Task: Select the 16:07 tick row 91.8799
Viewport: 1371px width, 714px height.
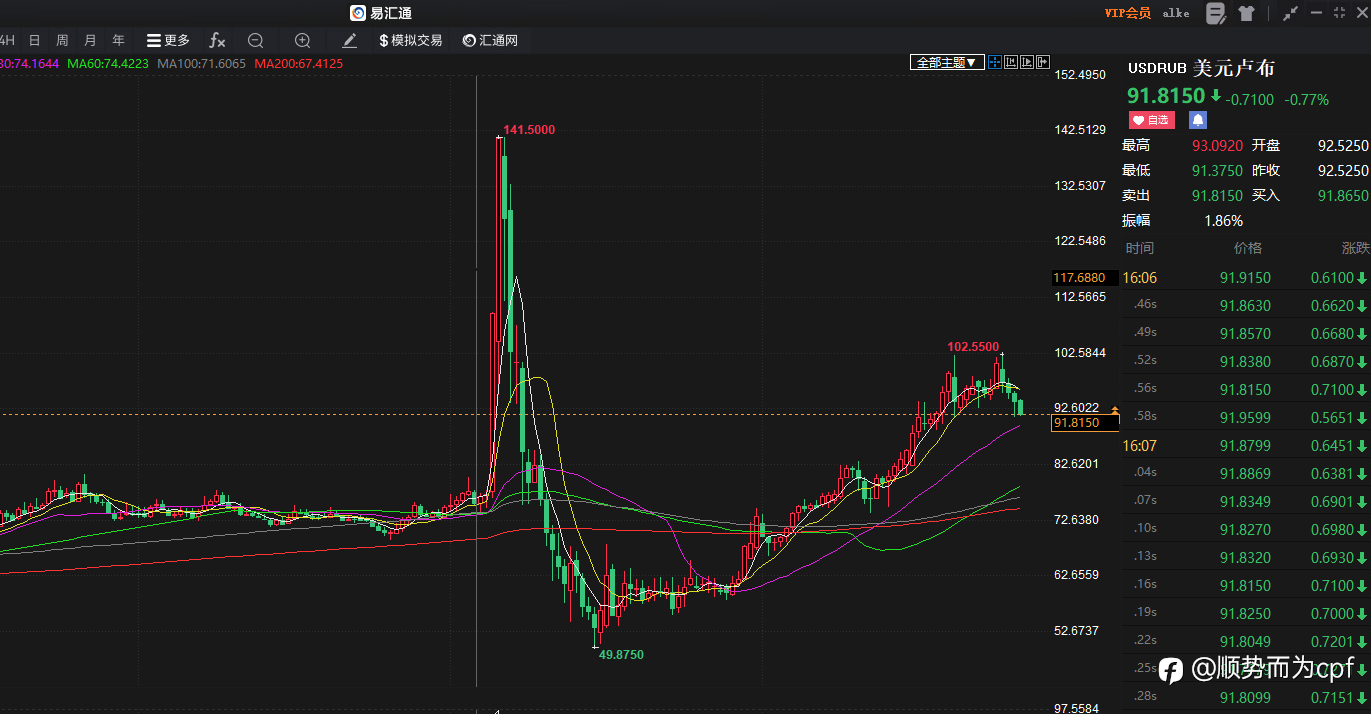Action: coord(1246,446)
